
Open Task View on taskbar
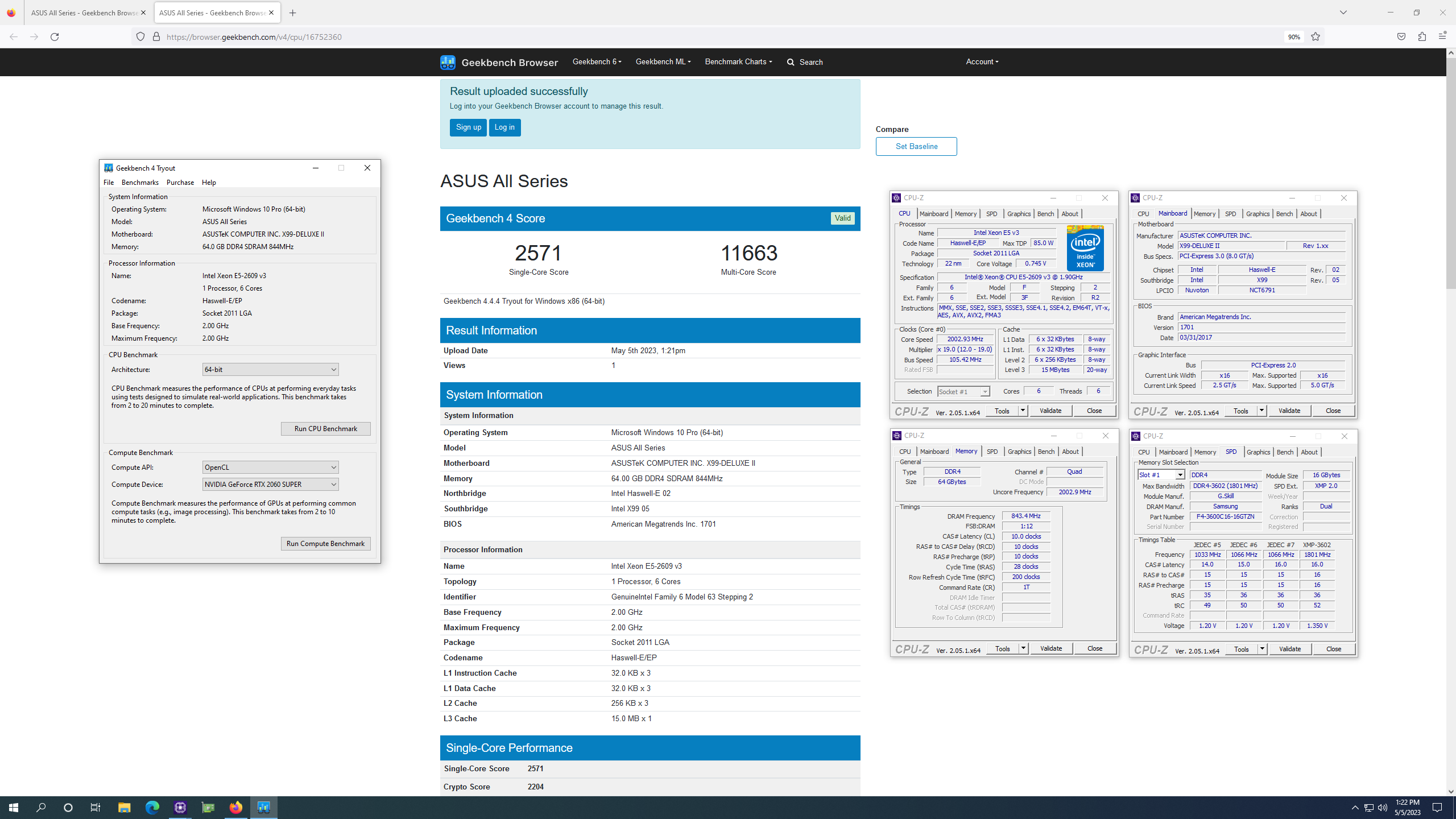point(96,808)
